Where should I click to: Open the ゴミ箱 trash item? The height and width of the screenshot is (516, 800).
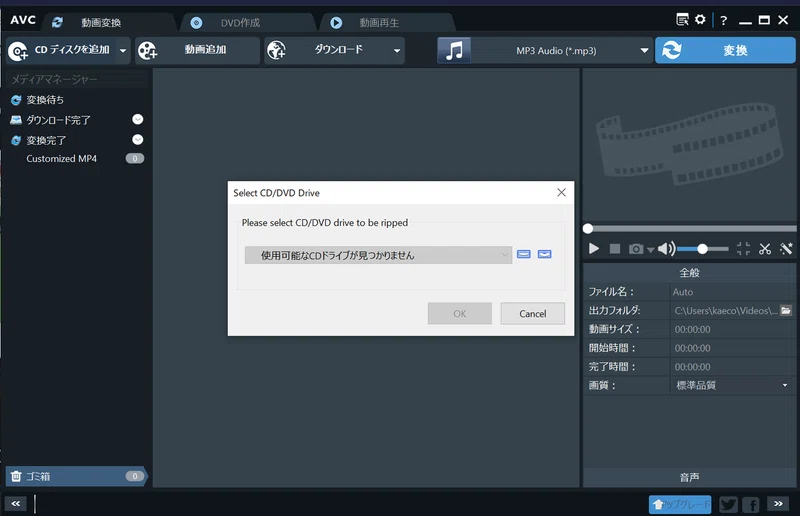(77, 476)
